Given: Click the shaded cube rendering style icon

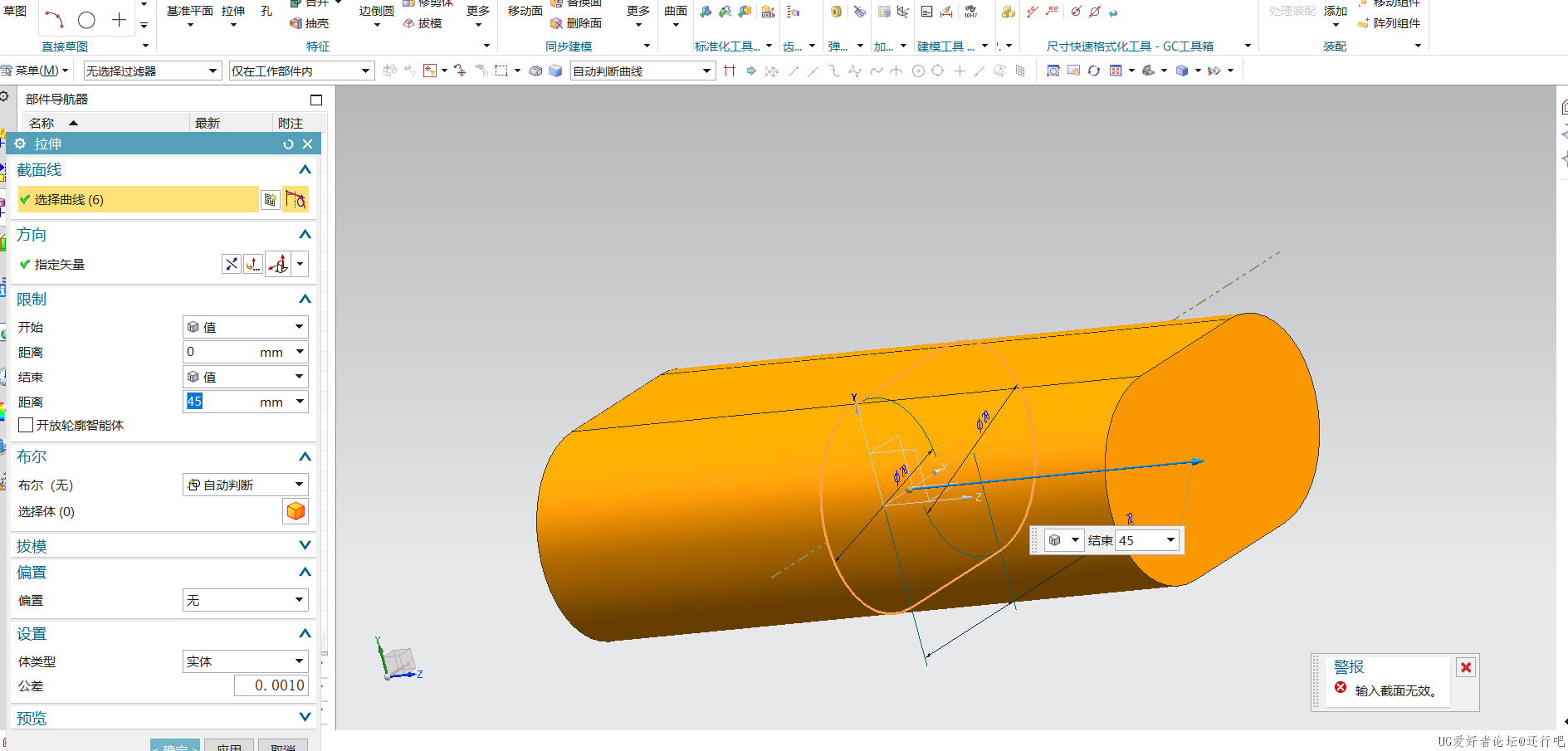Looking at the screenshot, I should click(x=1182, y=71).
